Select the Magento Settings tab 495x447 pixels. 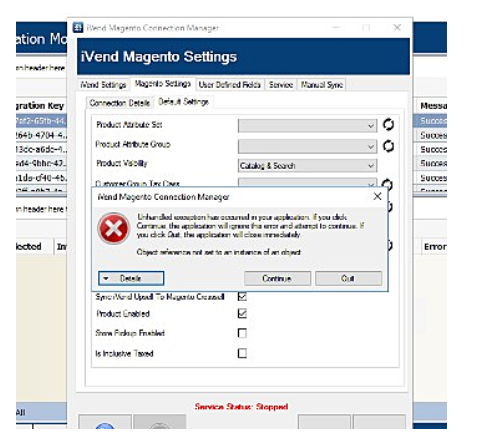(x=163, y=83)
